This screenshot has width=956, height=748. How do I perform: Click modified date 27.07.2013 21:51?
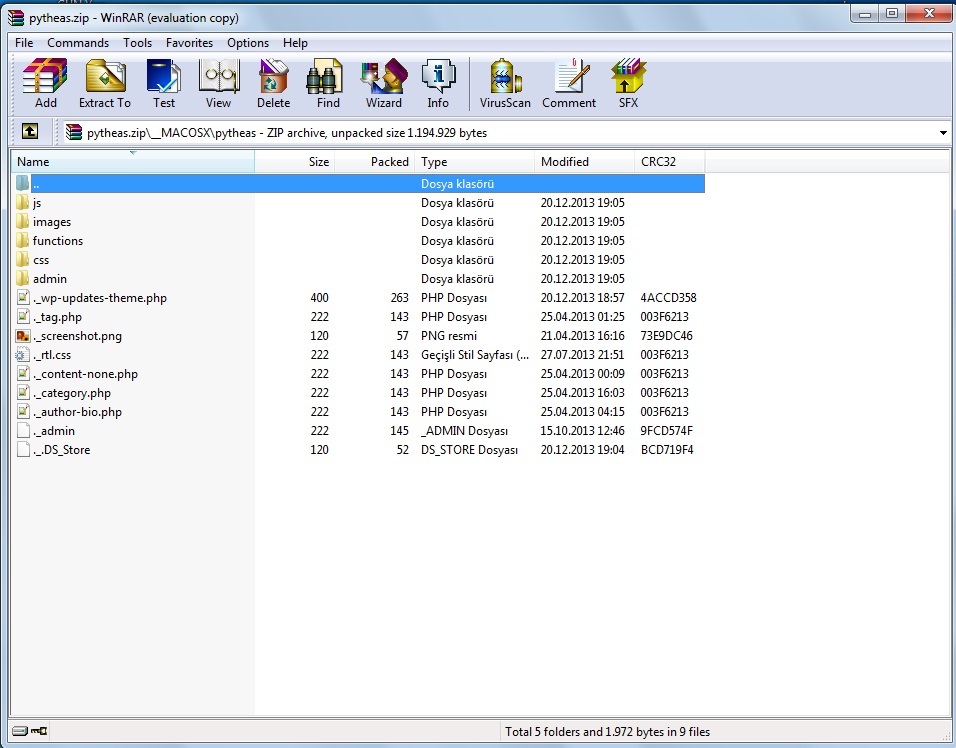coord(582,354)
